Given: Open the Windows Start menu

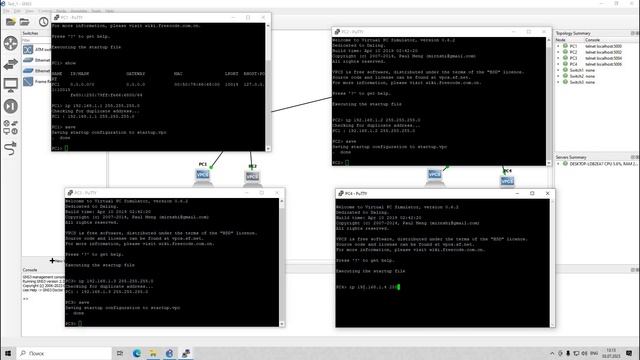Looking at the screenshot, I should click(x=8, y=353).
